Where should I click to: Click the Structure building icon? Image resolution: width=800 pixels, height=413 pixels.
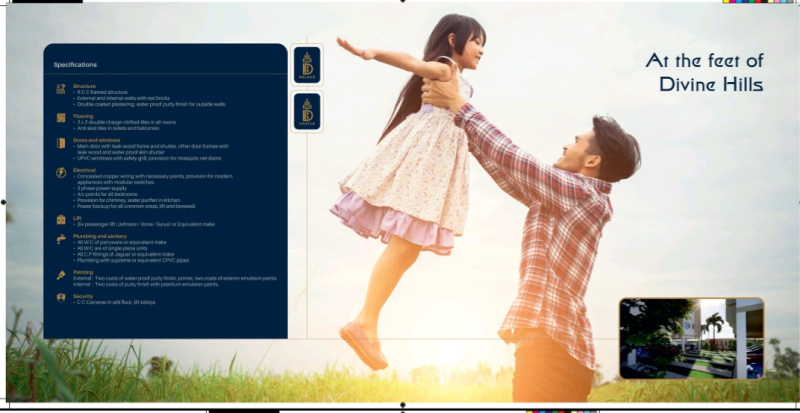[x=61, y=89]
